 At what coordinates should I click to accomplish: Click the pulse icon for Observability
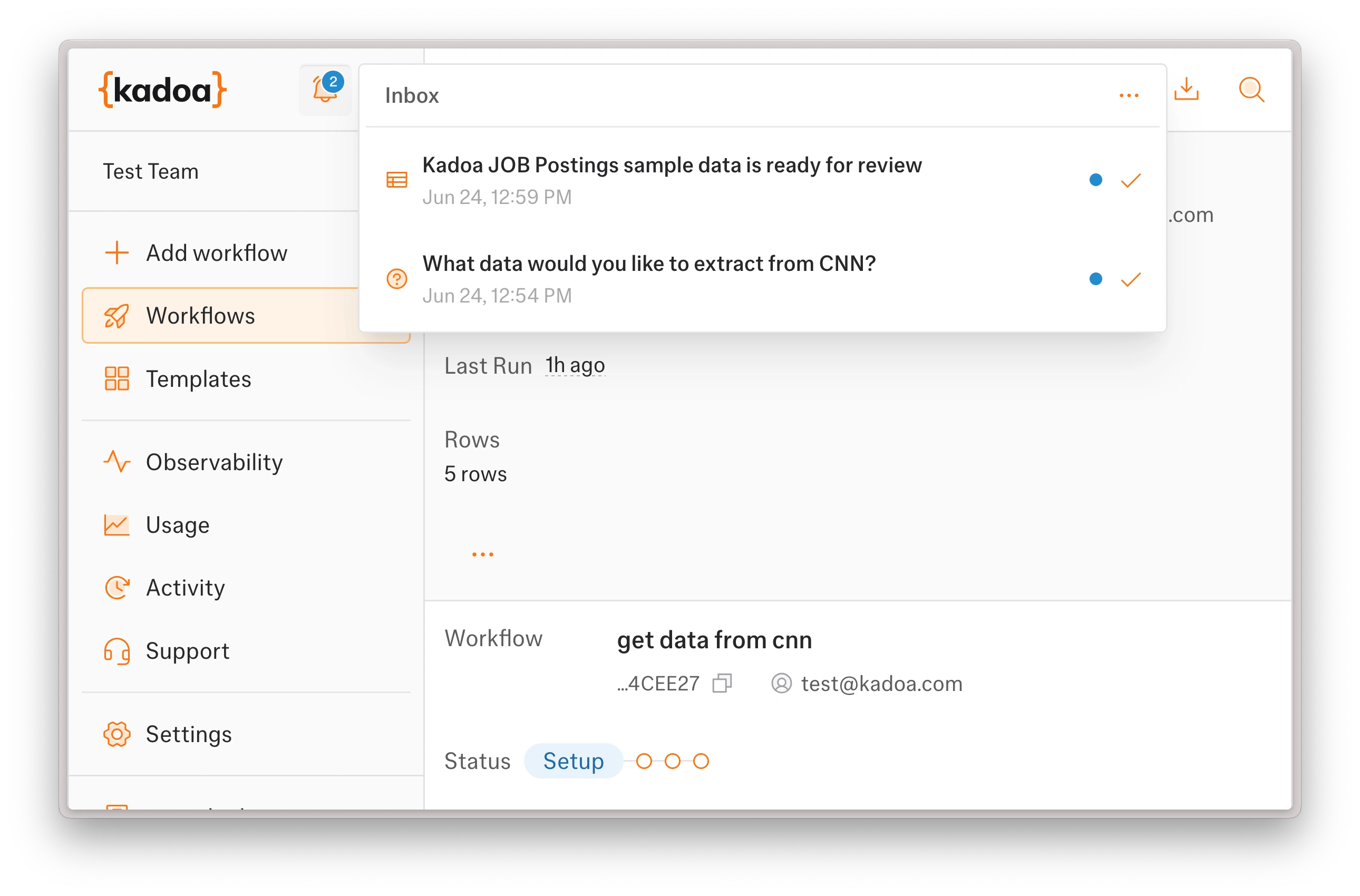pyautogui.click(x=117, y=462)
